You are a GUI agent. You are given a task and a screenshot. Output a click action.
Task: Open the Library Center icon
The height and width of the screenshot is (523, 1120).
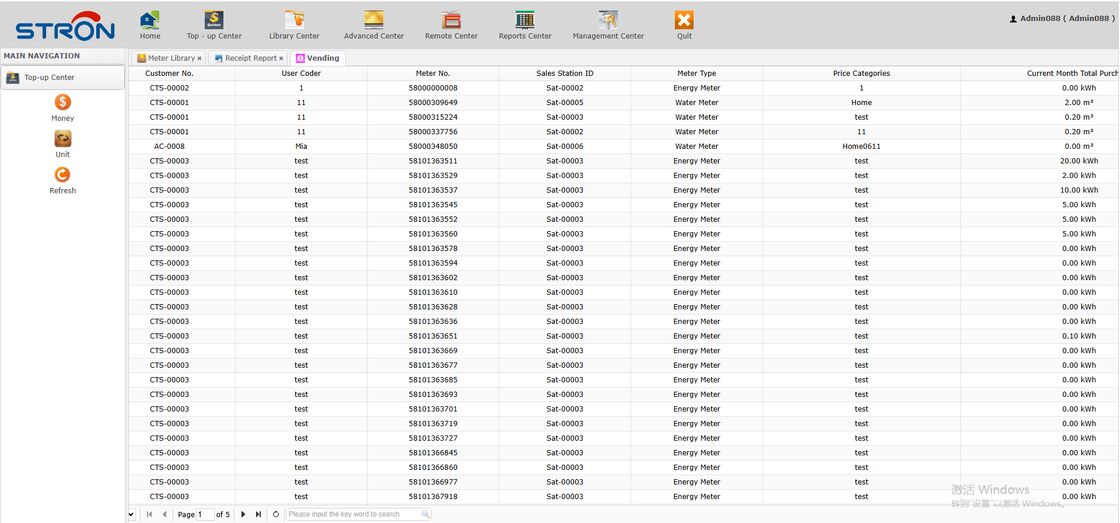tap(294, 21)
